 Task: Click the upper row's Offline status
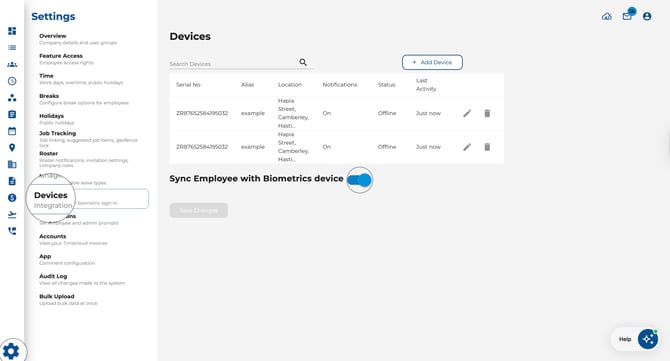coord(387,113)
